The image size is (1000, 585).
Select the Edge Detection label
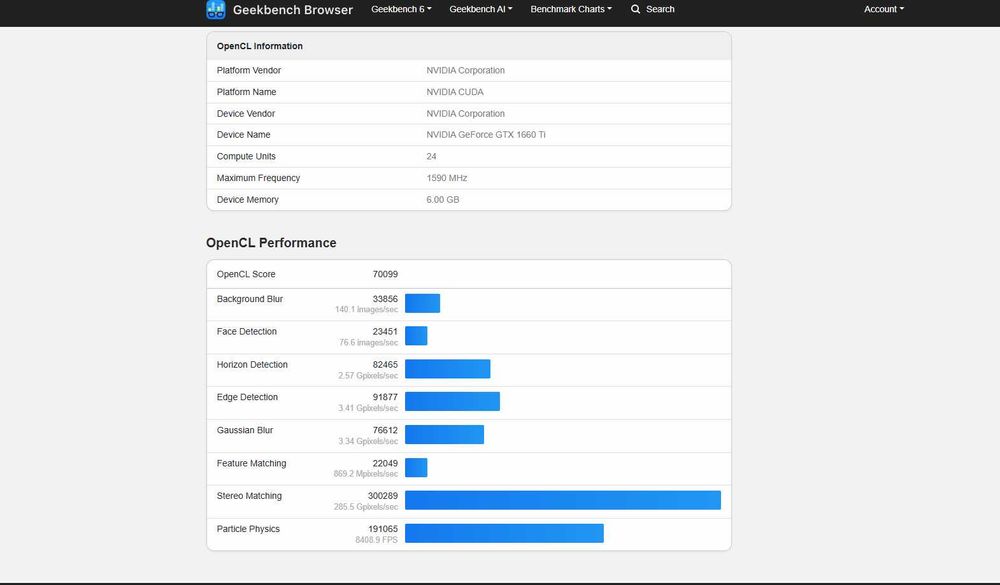(247, 397)
